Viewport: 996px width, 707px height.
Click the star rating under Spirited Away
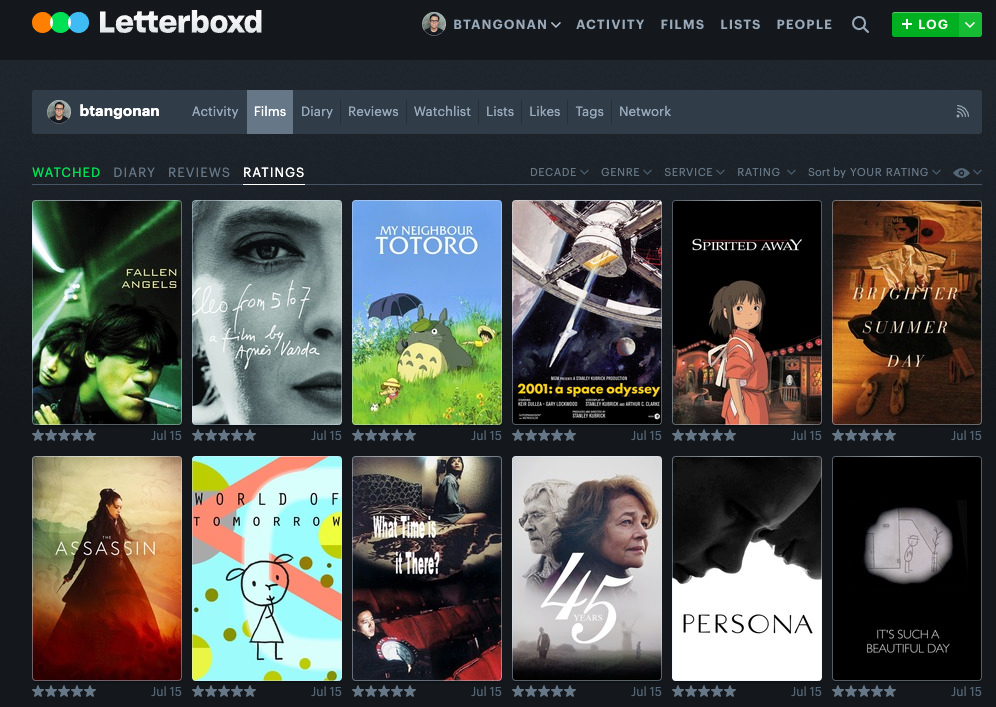tap(704, 436)
